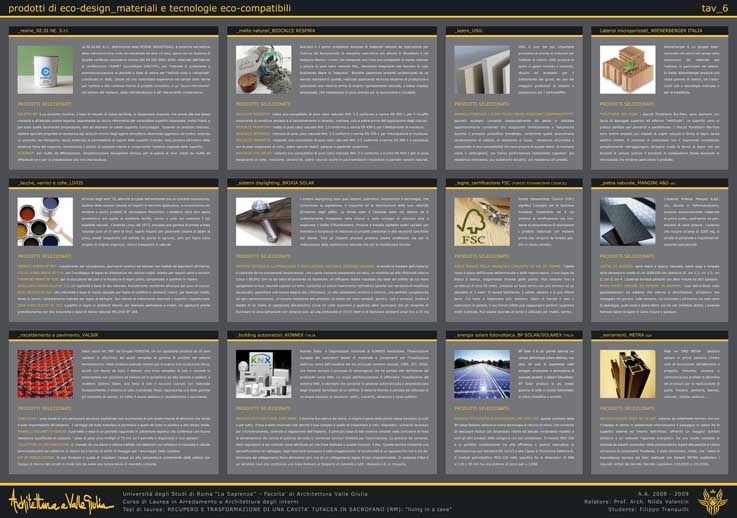Click the 'A.A. 2008 - 2009' text
The image size is (737, 518).
pos(663,494)
